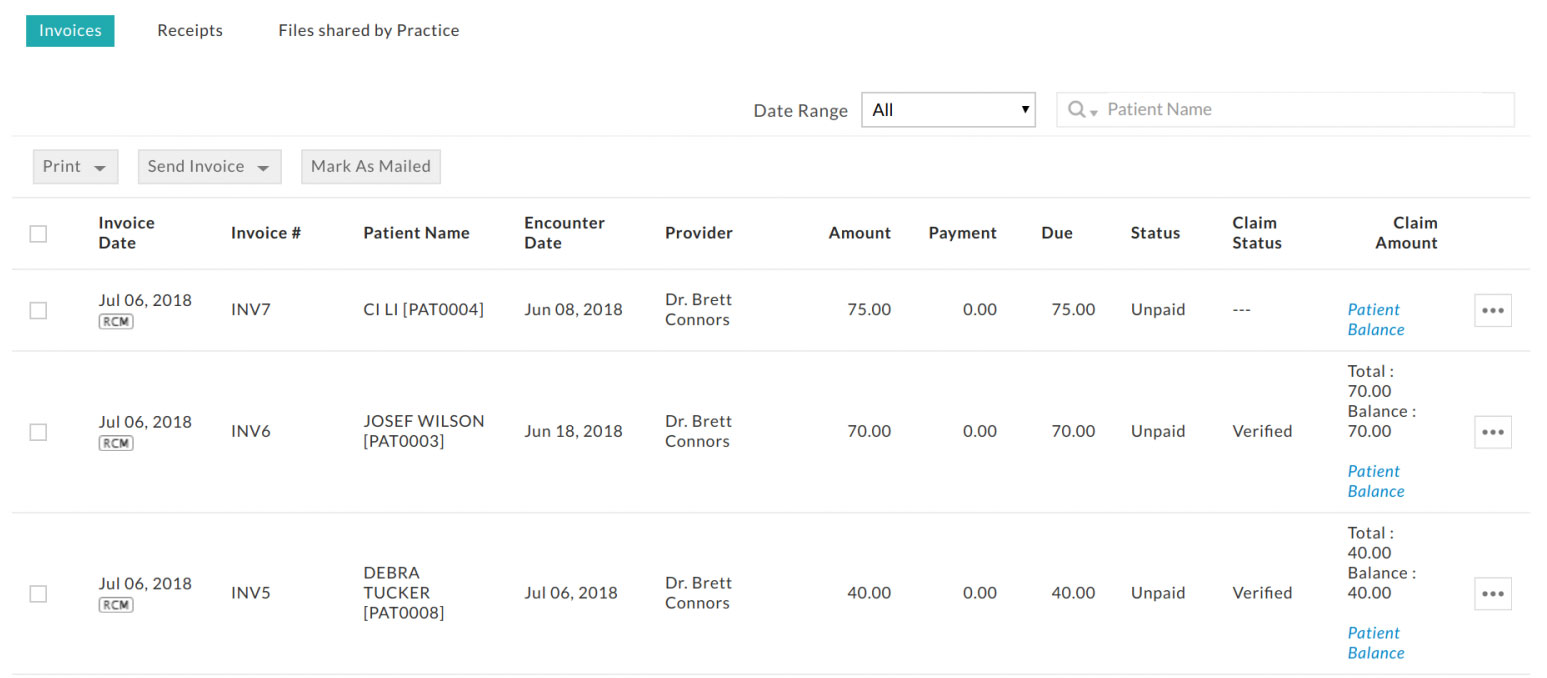Check the select-all checkbox in the header
Screen dimensions: 1547x678
38,233
